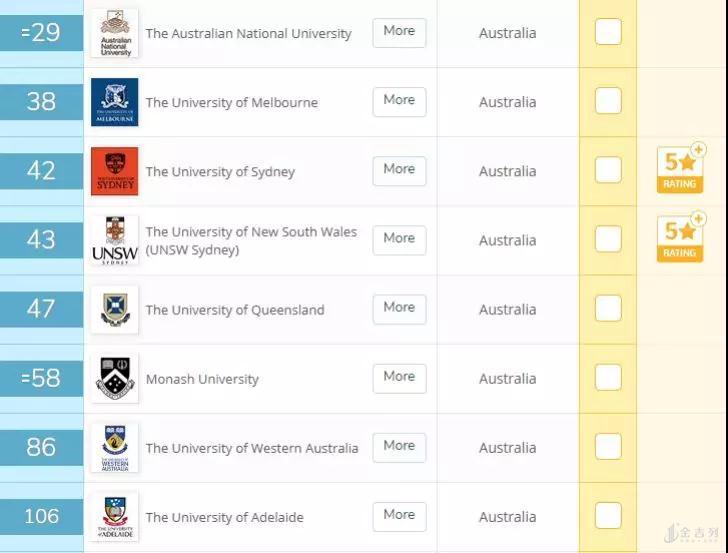
Task: Click the University of Adelaide logo
Action: (x=115, y=517)
